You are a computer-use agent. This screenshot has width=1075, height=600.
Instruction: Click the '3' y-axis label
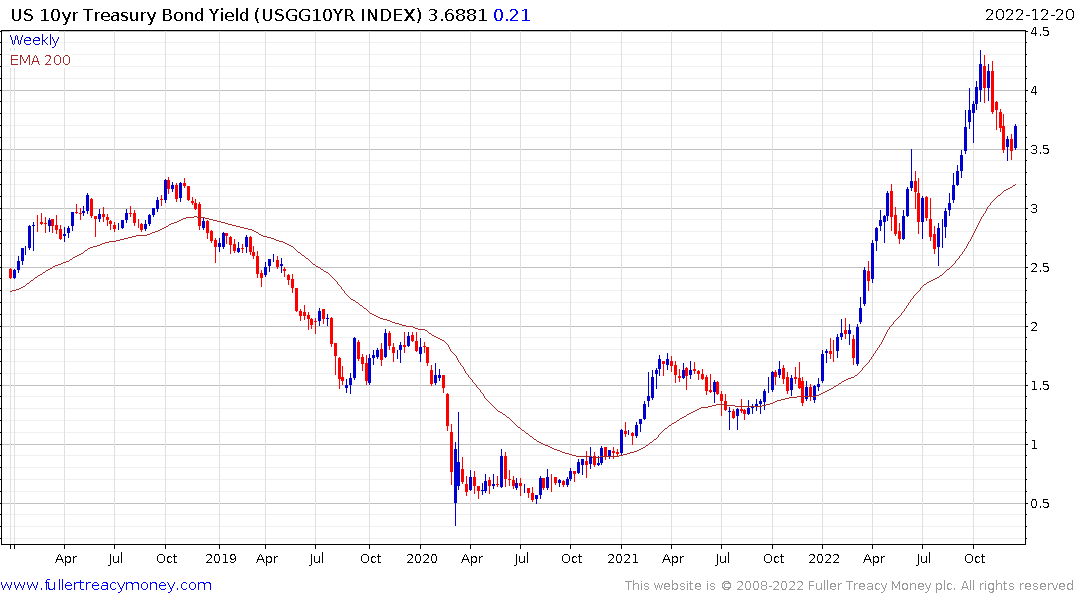point(1035,208)
